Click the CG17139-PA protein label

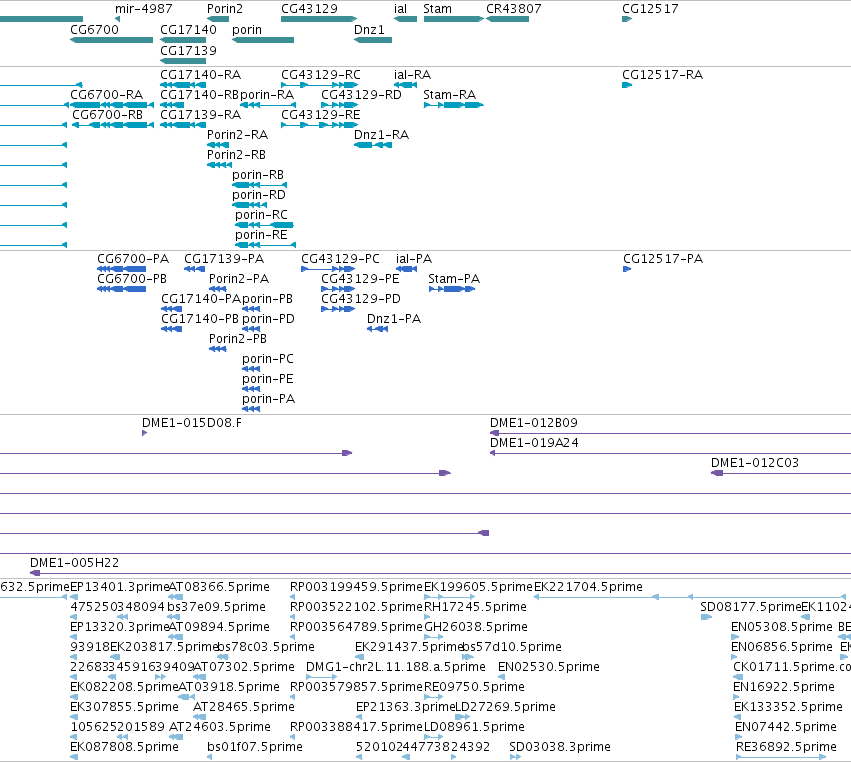[224, 259]
